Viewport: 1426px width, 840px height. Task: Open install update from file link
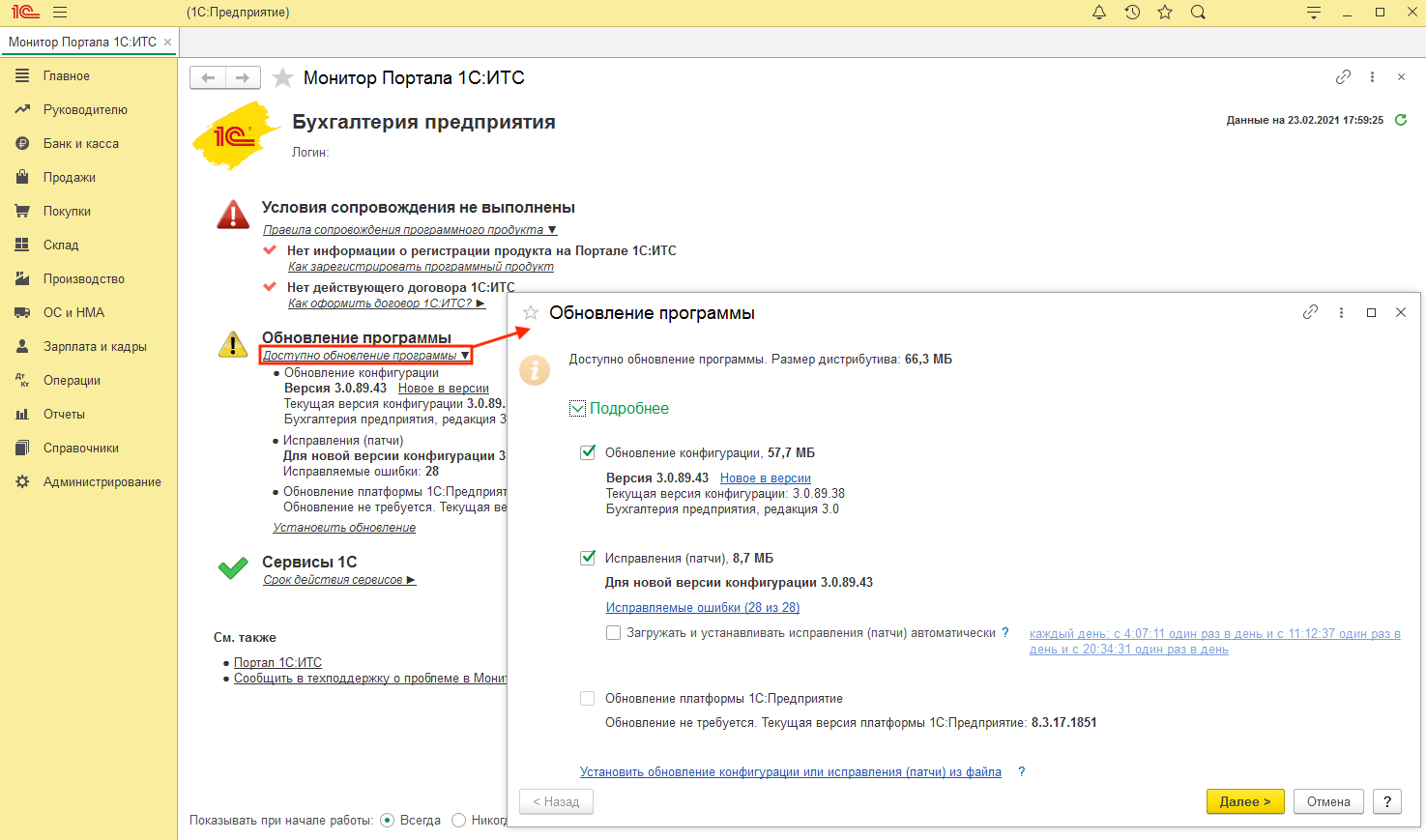[x=791, y=771]
